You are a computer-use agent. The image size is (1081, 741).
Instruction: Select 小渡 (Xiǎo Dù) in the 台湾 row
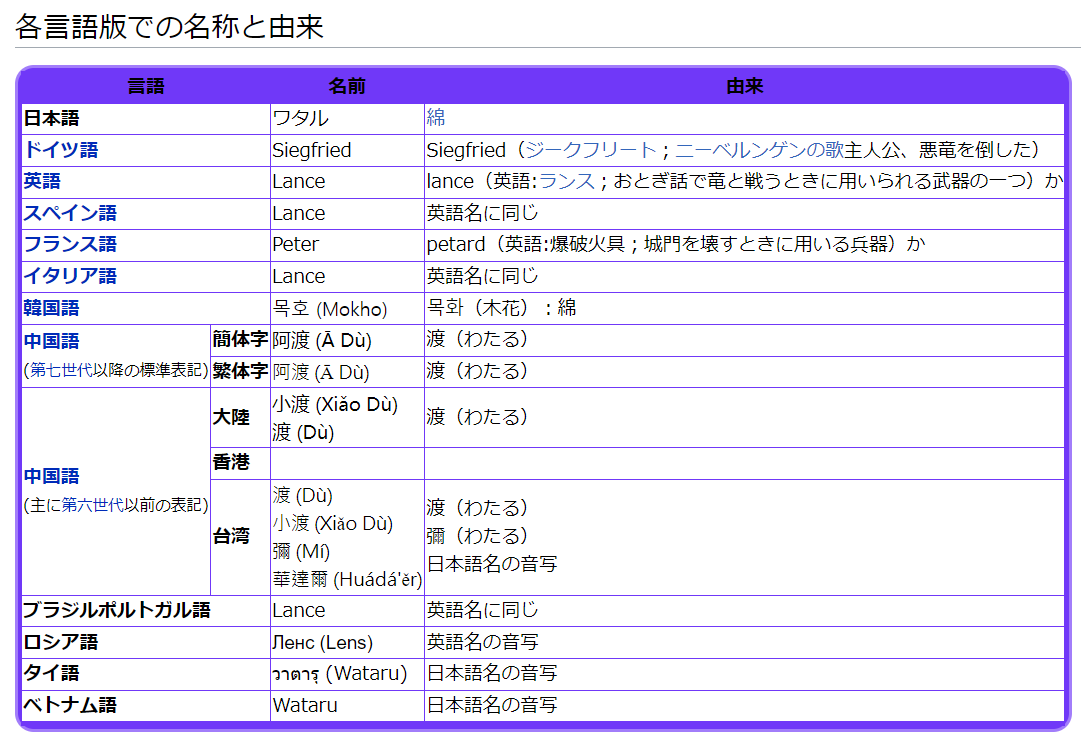pyautogui.click(x=333, y=523)
